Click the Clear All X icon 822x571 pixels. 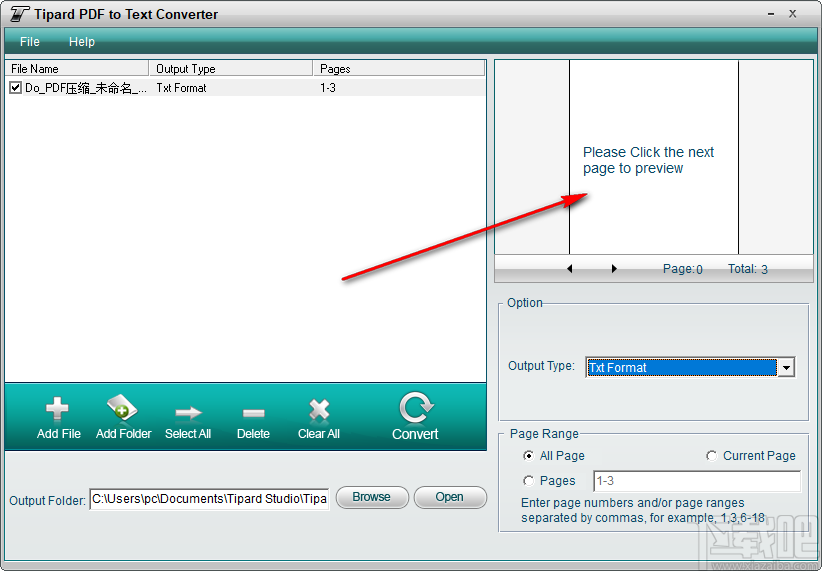(319, 410)
